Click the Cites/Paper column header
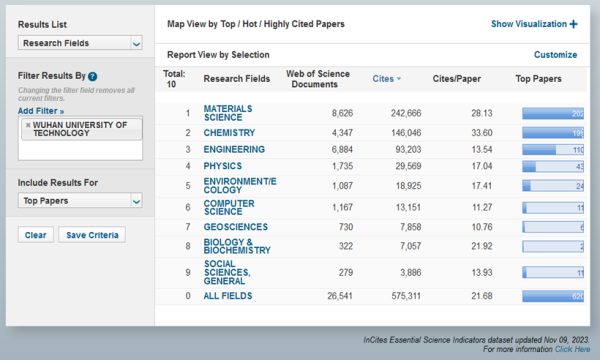The width and height of the screenshot is (600, 360). (457, 79)
